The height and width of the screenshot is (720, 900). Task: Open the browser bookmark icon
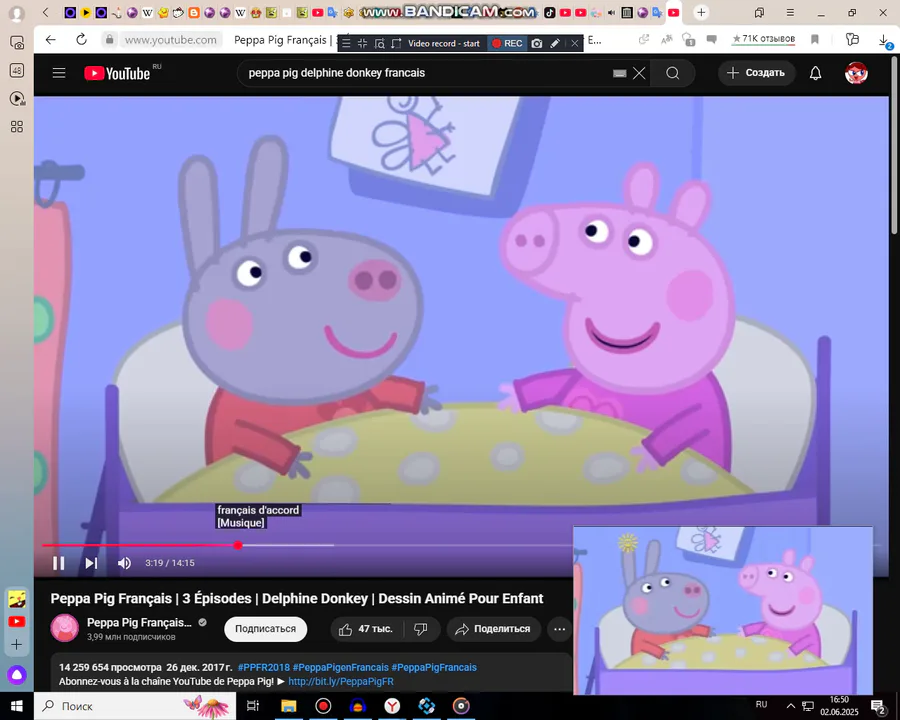(814, 39)
